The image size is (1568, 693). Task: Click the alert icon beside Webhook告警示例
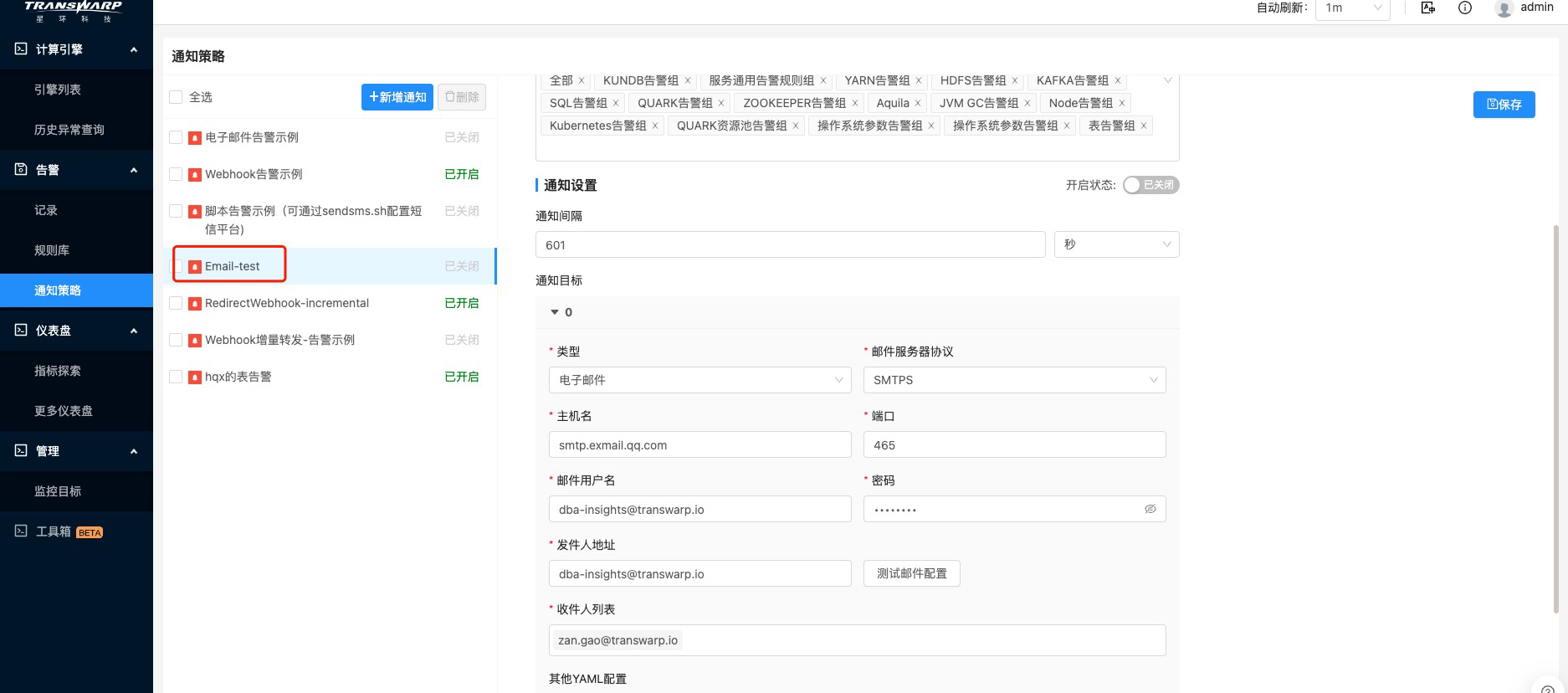195,175
